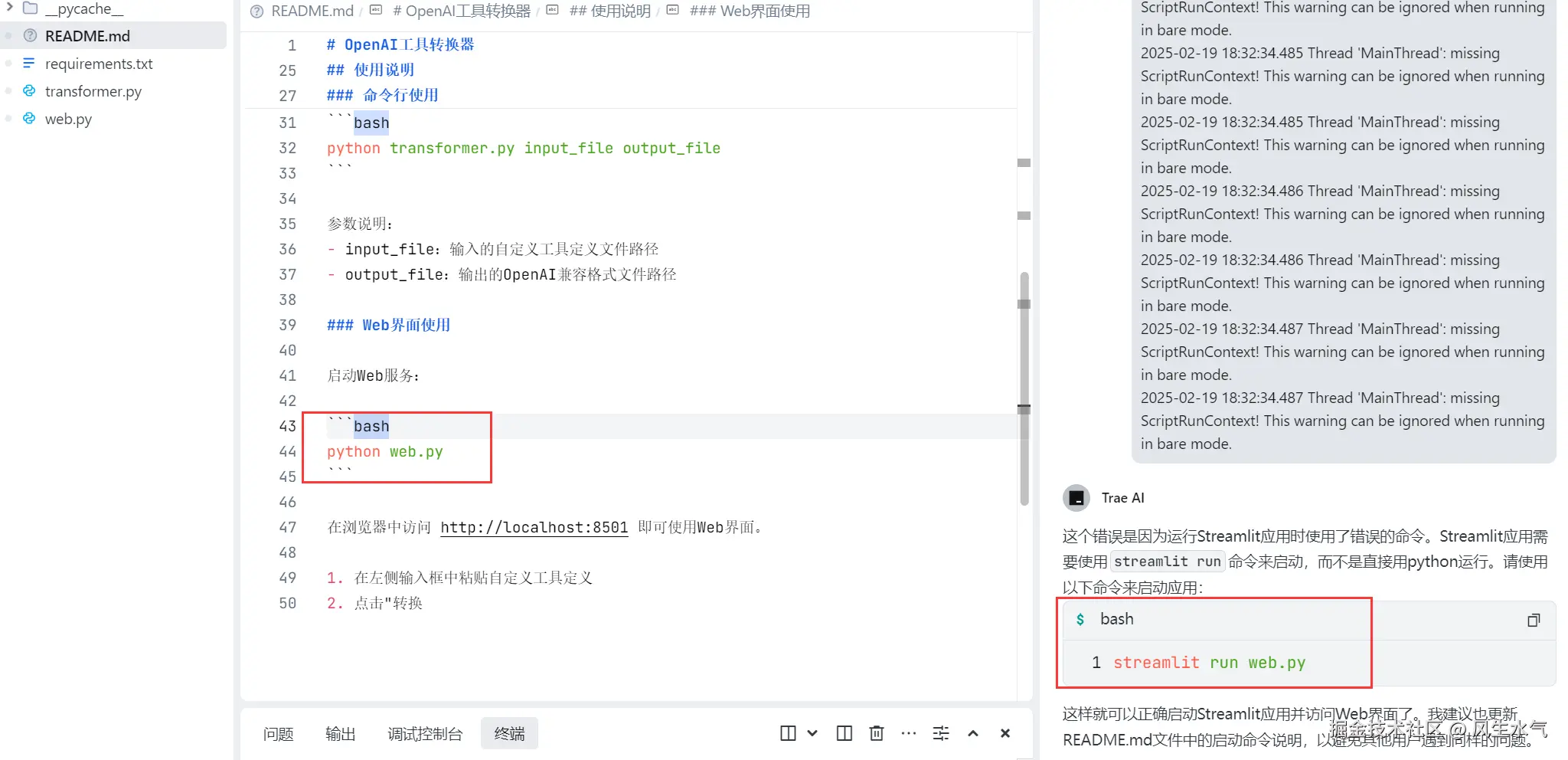The height and width of the screenshot is (760, 1568).
Task: Open transformer.py from the file tree
Action: 93,91
